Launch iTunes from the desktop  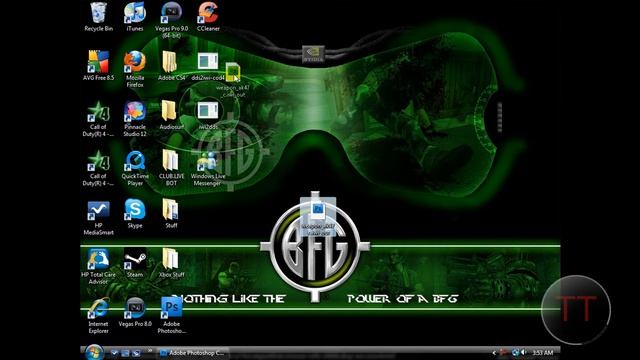click(x=135, y=17)
